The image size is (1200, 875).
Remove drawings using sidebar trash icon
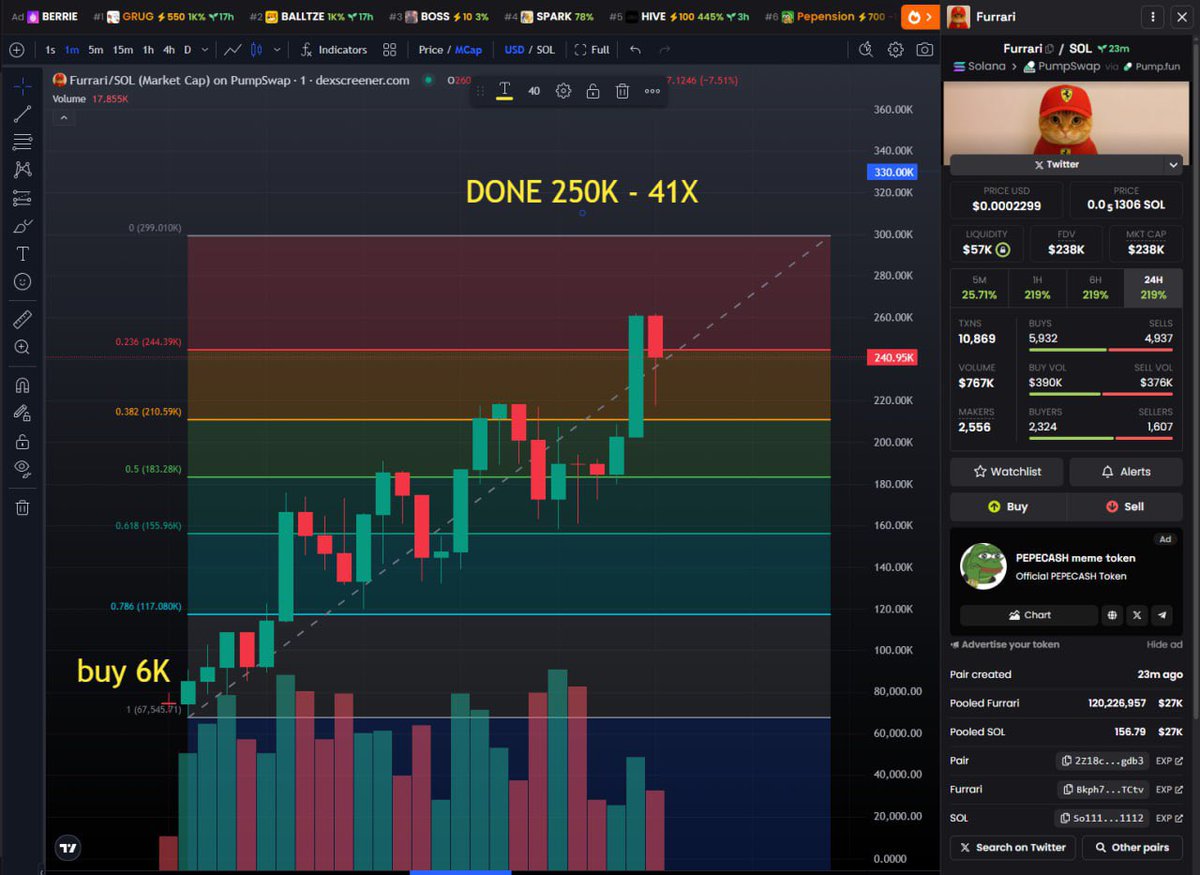pos(22,507)
